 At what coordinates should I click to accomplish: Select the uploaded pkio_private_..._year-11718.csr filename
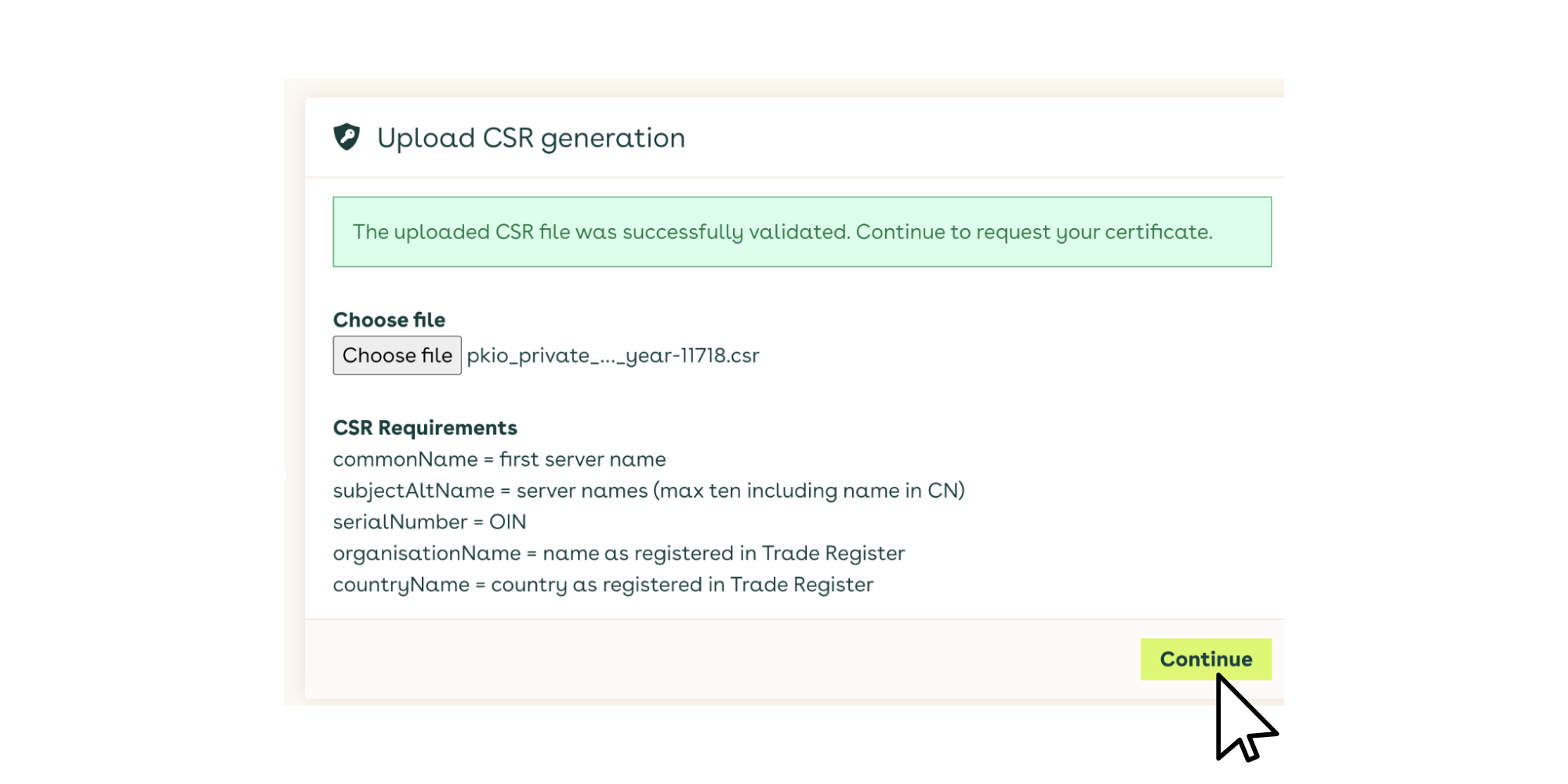coord(612,355)
